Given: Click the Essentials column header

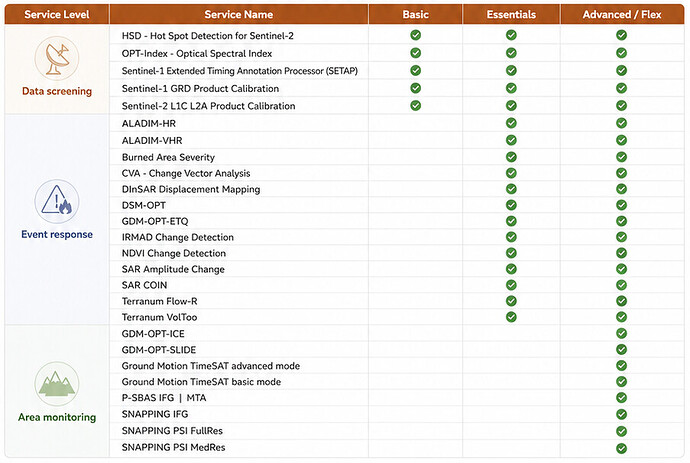Looking at the screenshot, I should 511,15.
